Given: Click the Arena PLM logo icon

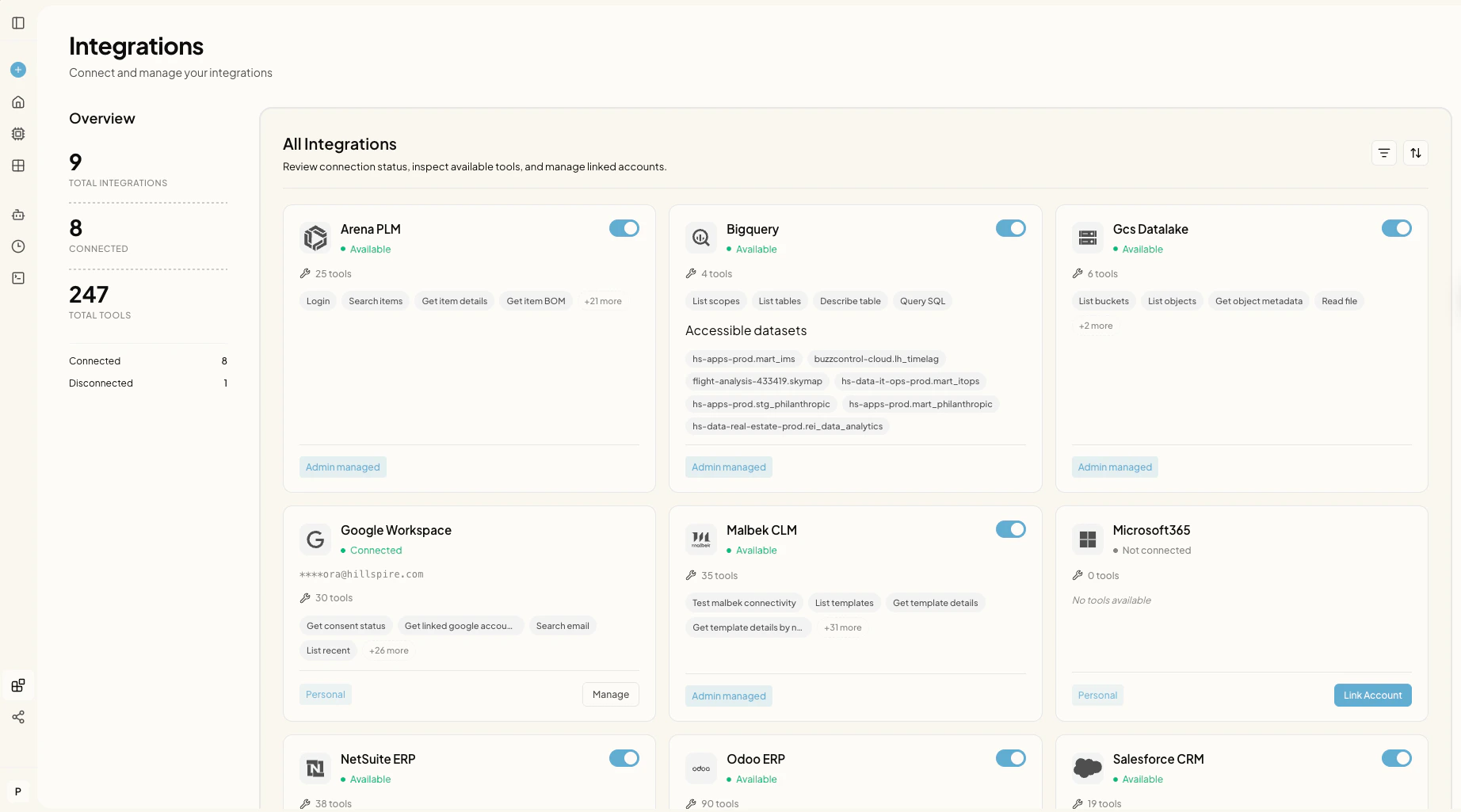Looking at the screenshot, I should pos(315,238).
